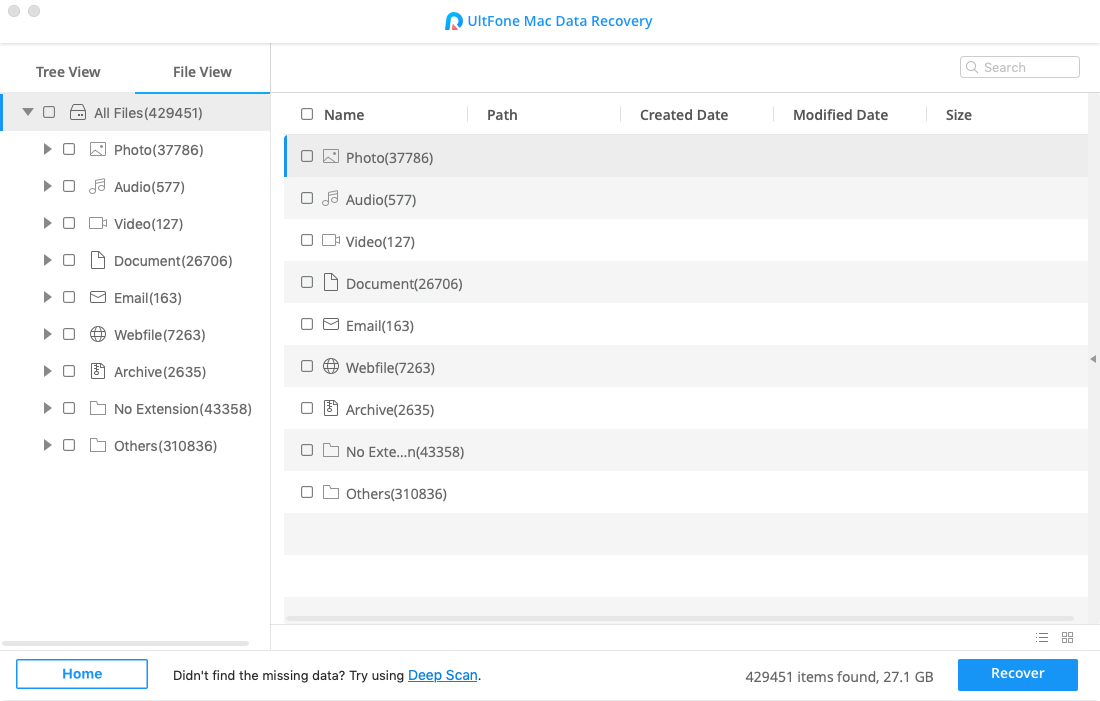
Task: Select Others(310836) label in sidebar tree
Action: click(166, 446)
